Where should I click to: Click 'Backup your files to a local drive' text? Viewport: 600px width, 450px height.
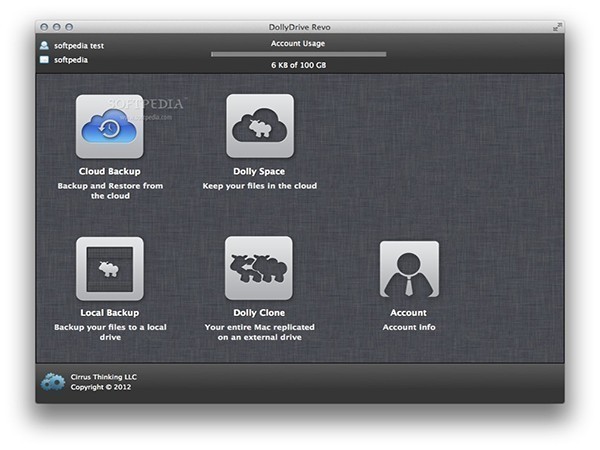(110, 332)
